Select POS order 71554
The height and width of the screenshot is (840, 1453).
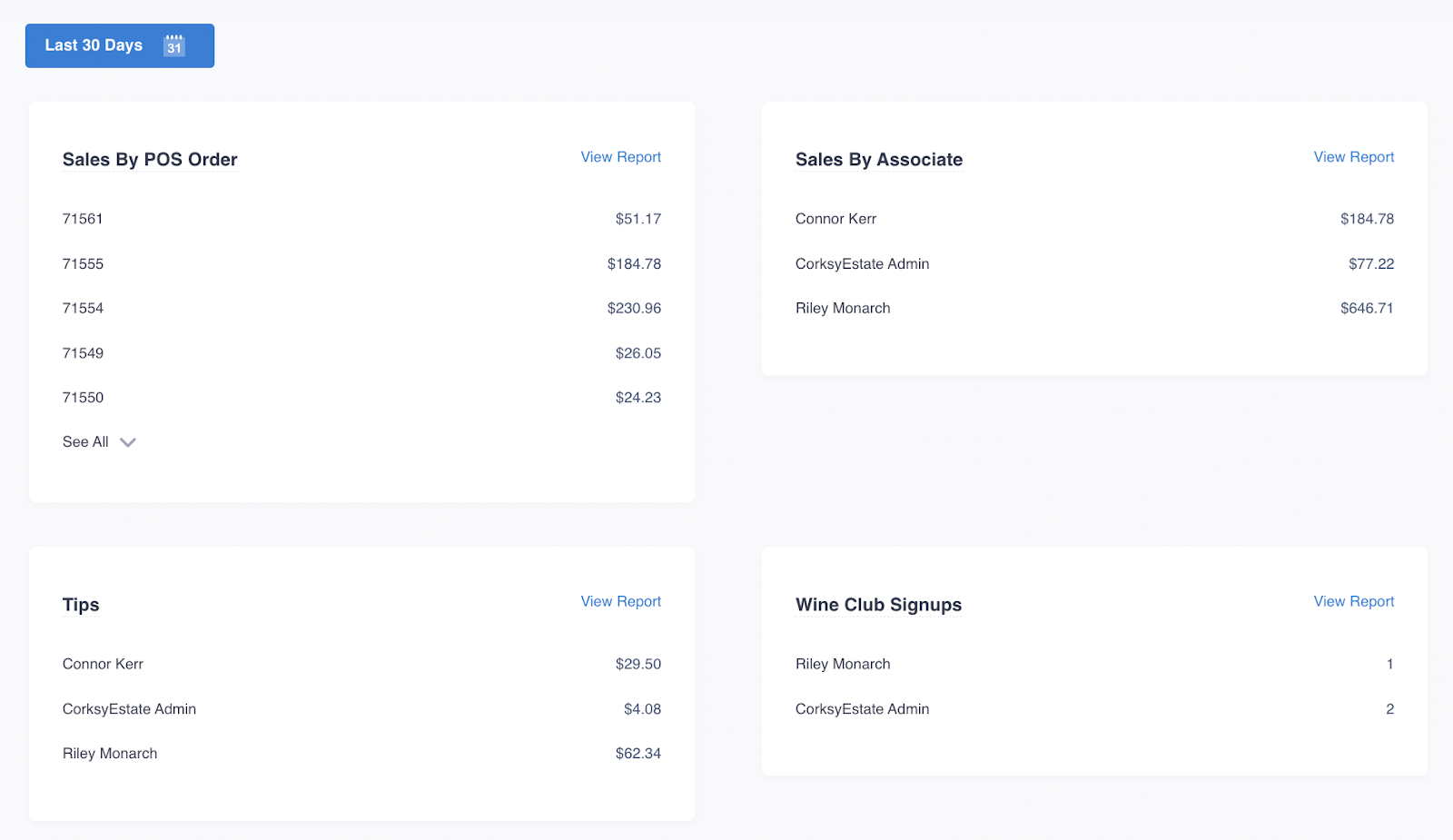pyautogui.click(x=83, y=309)
